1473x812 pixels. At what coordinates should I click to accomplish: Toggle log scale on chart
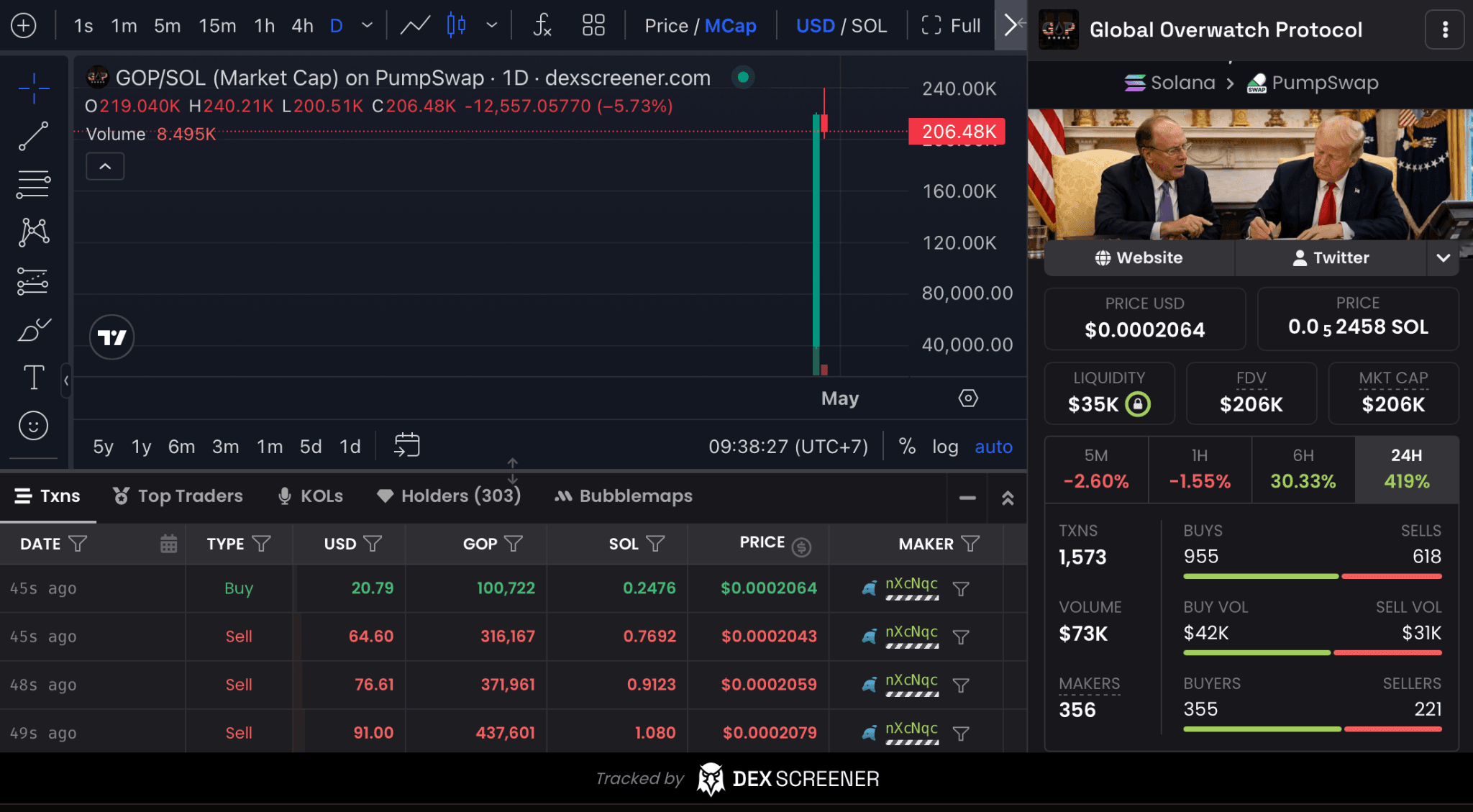(x=944, y=447)
